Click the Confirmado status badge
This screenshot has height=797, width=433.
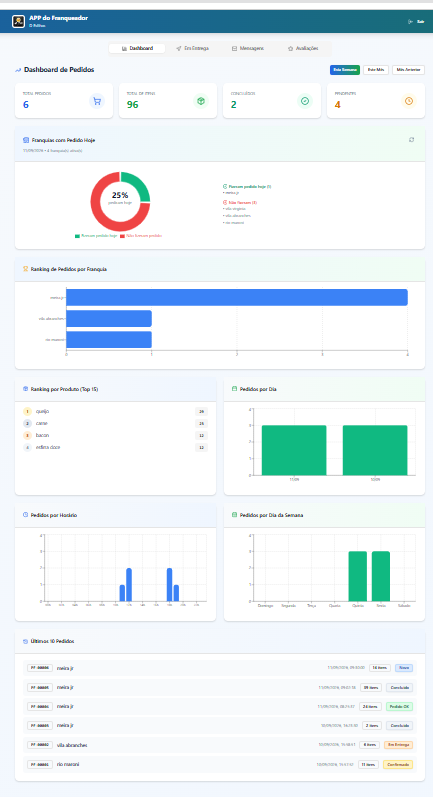tap(398, 764)
